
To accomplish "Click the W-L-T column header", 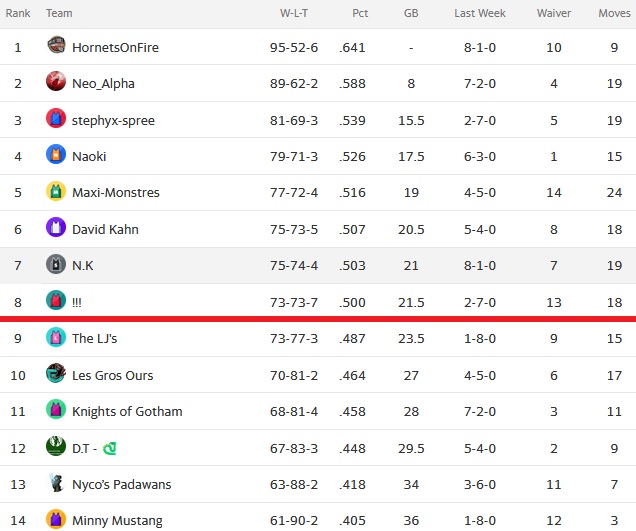I will tap(294, 13).
